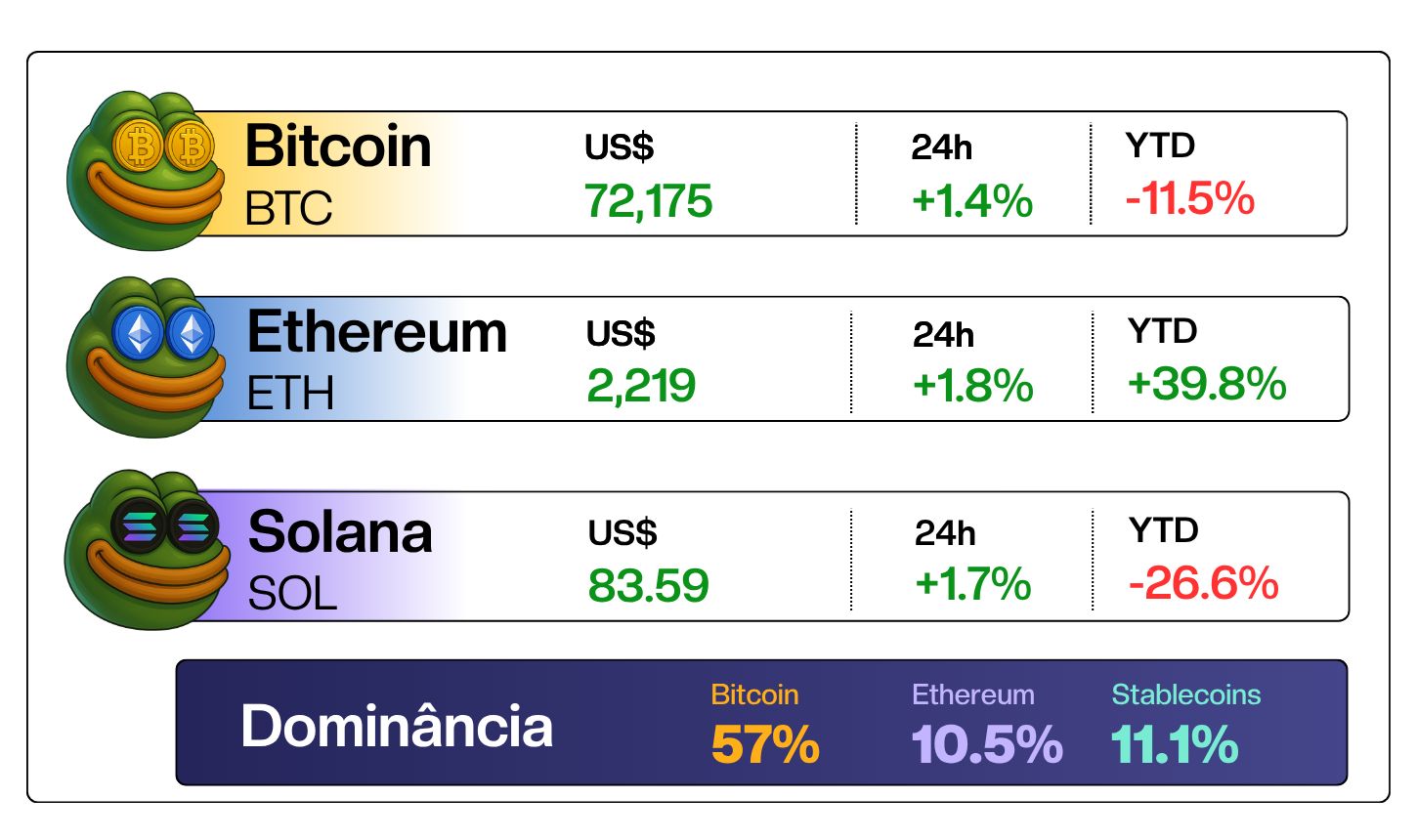Click Solana YTD value -26.6%
Image resolution: width=1417 pixels, height=840 pixels.
(1204, 583)
